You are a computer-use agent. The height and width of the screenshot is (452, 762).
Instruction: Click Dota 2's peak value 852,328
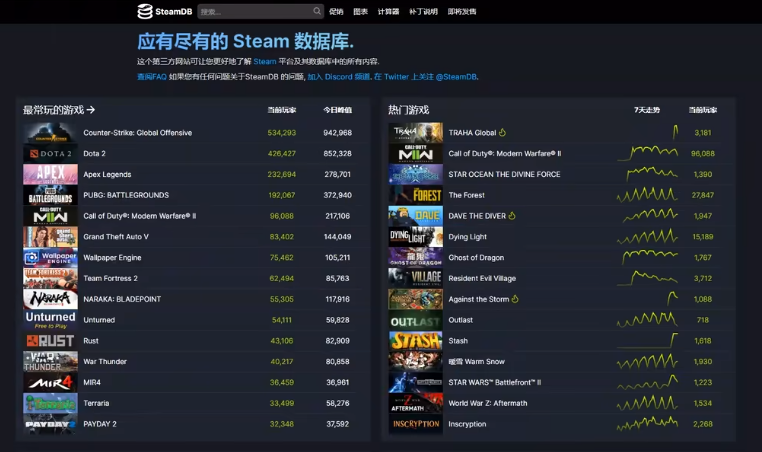[338, 154]
